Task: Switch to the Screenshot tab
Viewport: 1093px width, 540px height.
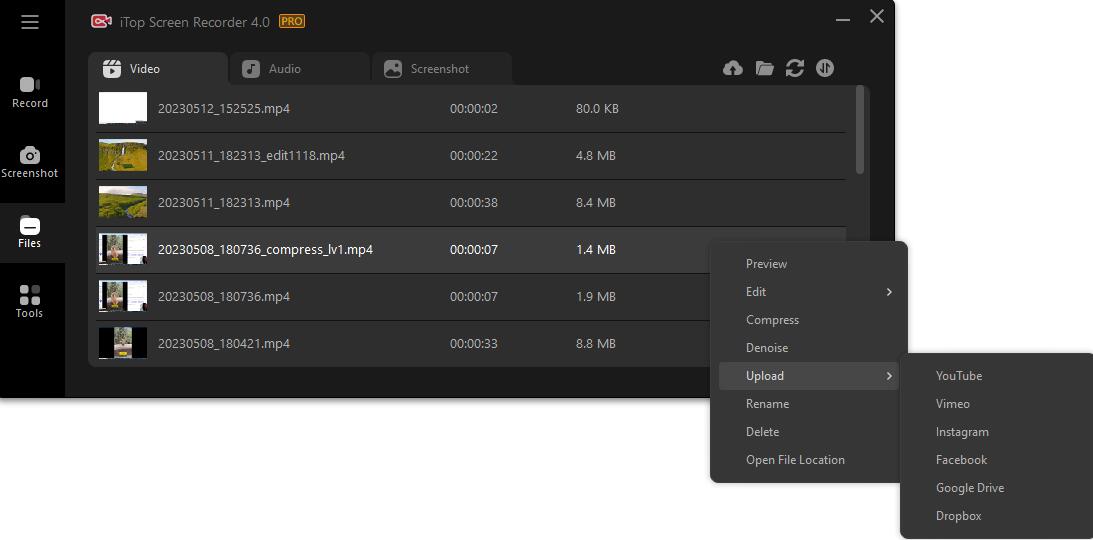Action: pyautogui.click(x=439, y=69)
